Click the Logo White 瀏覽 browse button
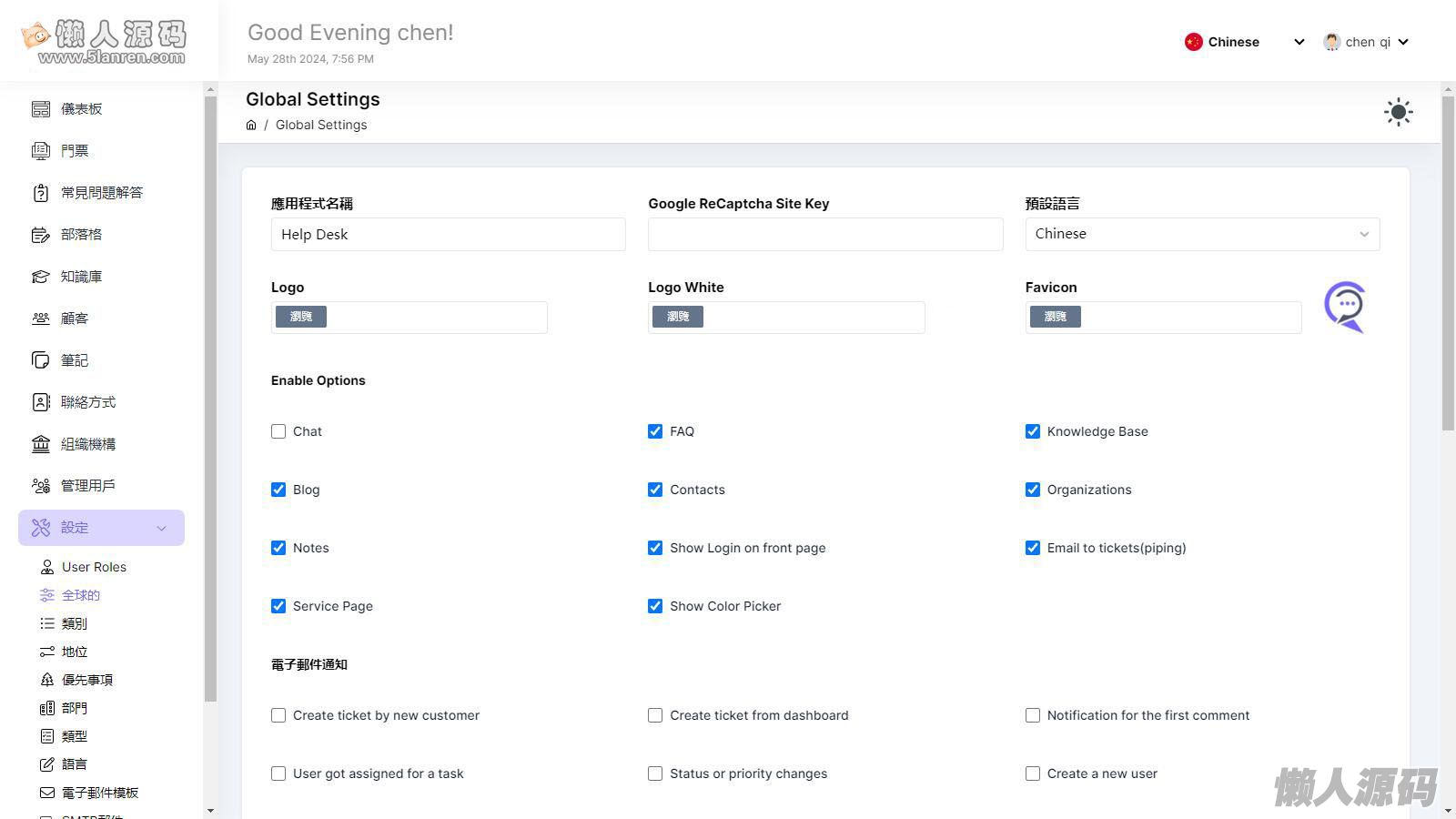The width and height of the screenshot is (1456, 819). point(678,317)
